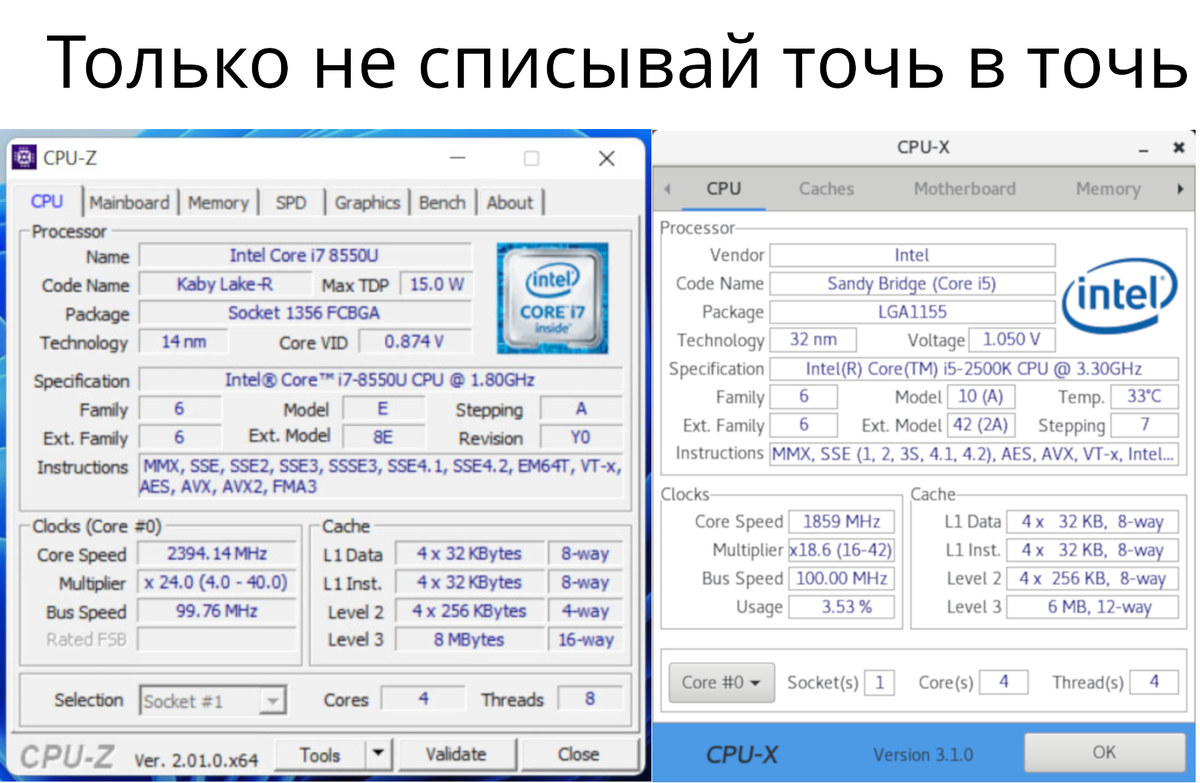Open the Socket #1 selection dropdown
Viewport: 1200px width, 783px height.
click(x=213, y=701)
